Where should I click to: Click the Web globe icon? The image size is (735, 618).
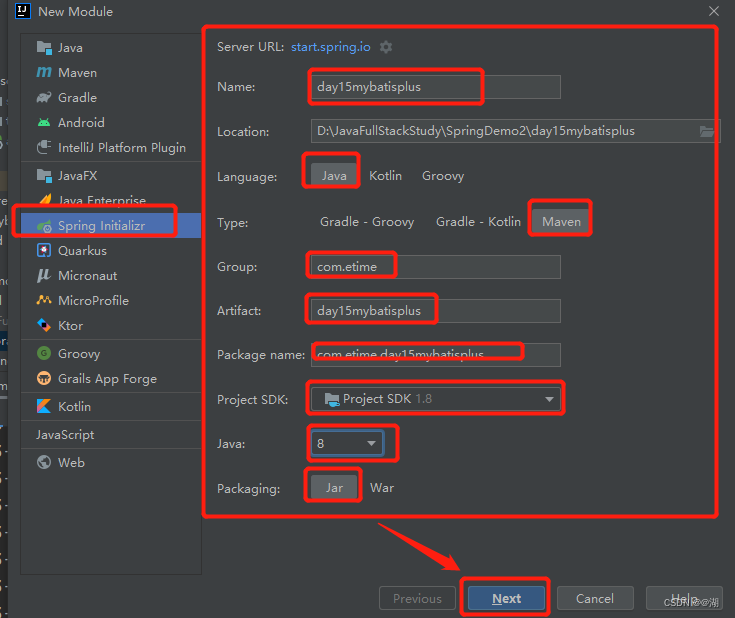coord(44,462)
